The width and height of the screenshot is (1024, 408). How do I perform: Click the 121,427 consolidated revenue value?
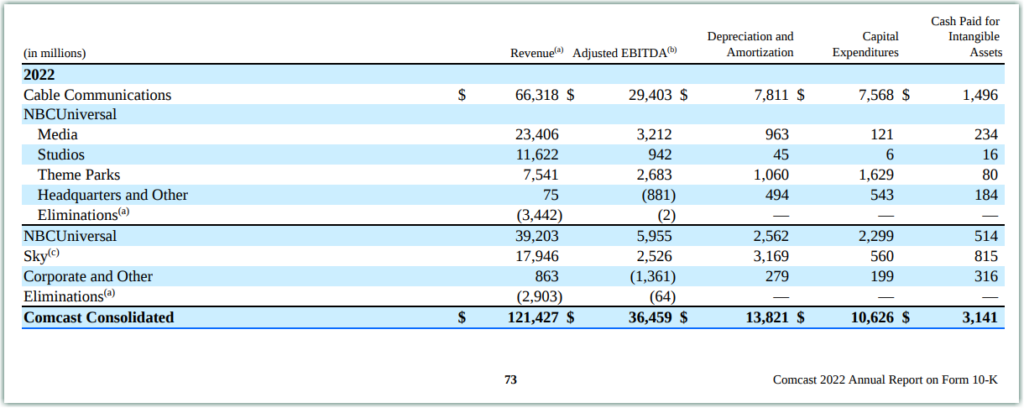tap(530, 318)
